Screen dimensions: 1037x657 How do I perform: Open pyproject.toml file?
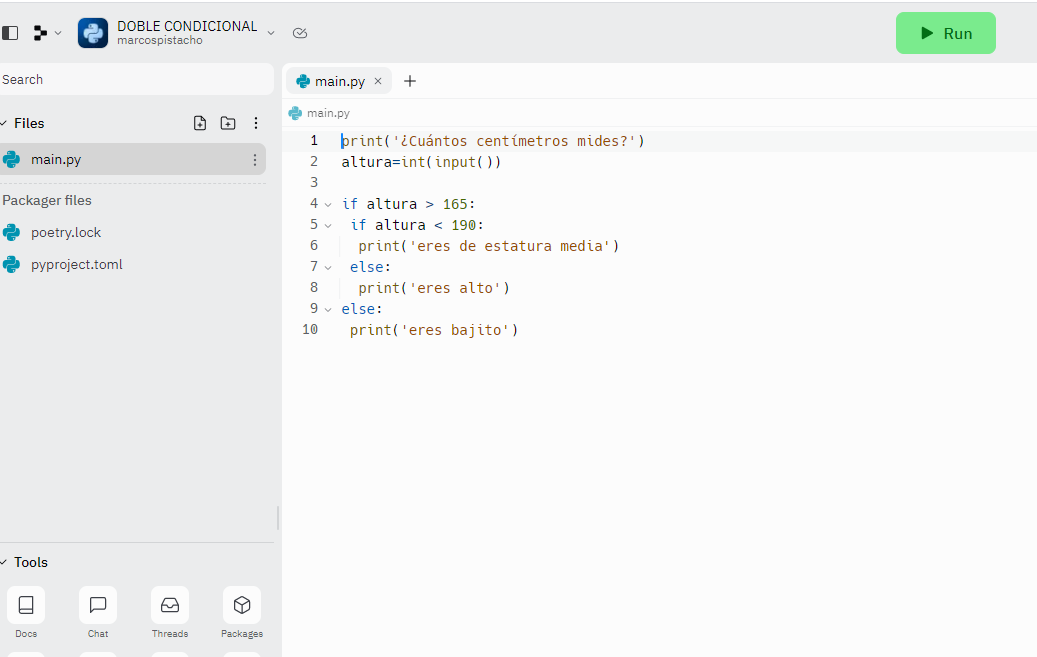click(76, 264)
